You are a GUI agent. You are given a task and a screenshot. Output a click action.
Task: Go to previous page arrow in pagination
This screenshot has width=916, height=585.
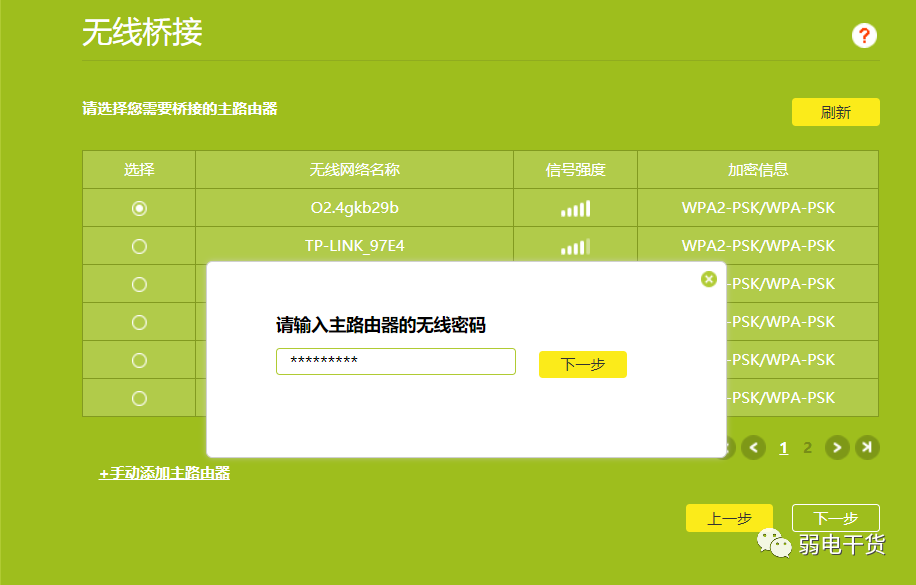(754, 448)
